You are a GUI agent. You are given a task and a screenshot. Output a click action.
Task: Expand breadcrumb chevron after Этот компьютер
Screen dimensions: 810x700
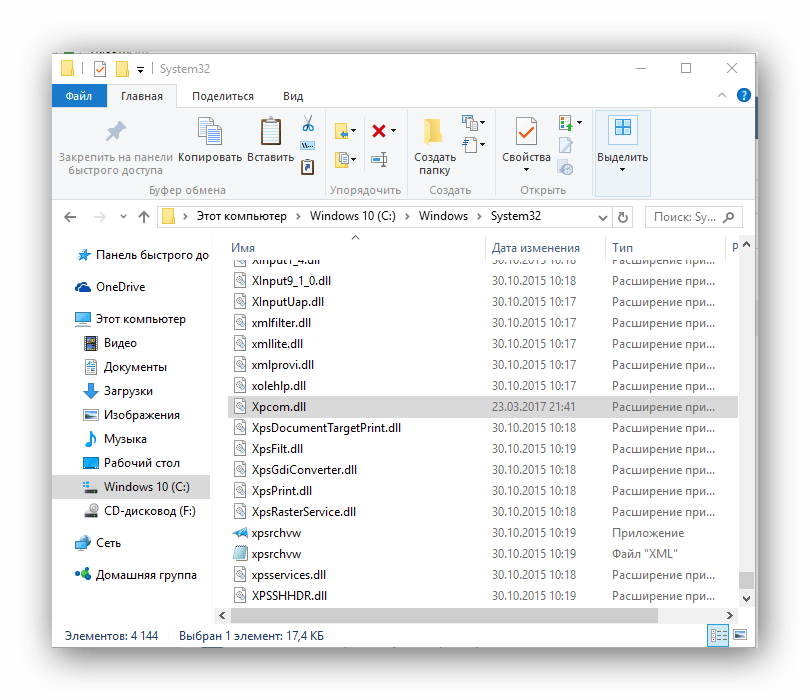click(298, 216)
